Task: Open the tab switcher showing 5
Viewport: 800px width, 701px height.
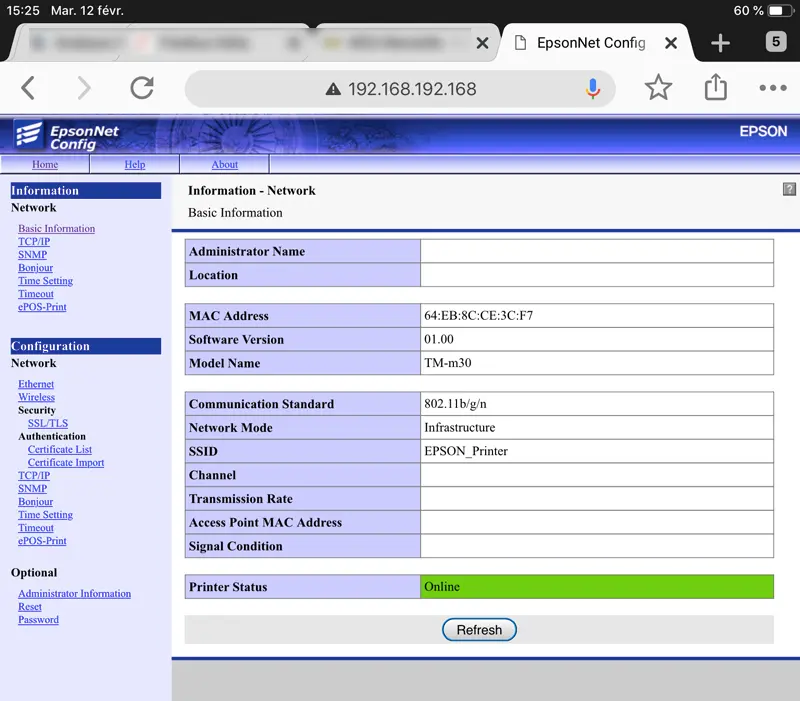Action: (x=776, y=41)
